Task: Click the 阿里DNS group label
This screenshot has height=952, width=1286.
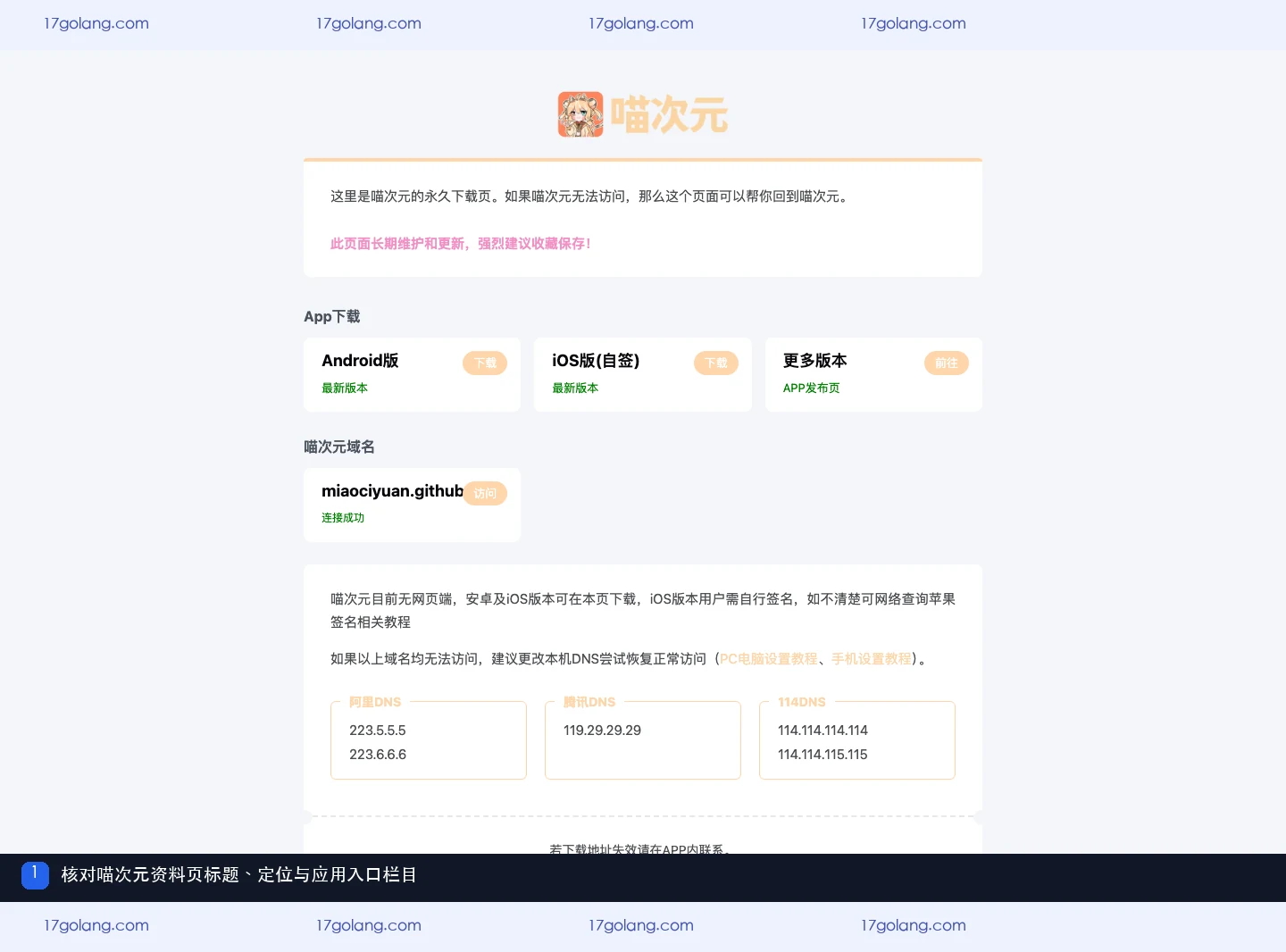Action: click(375, 702)
